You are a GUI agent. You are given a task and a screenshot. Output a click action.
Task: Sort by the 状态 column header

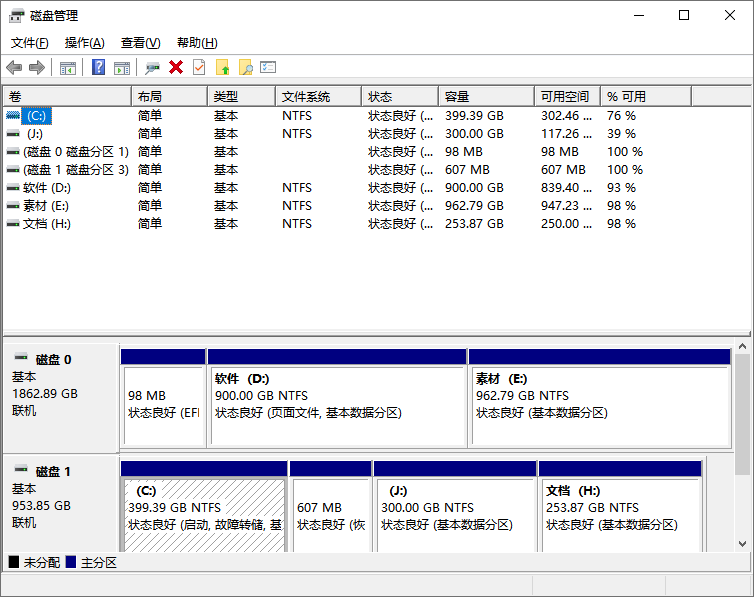point(400,97)
